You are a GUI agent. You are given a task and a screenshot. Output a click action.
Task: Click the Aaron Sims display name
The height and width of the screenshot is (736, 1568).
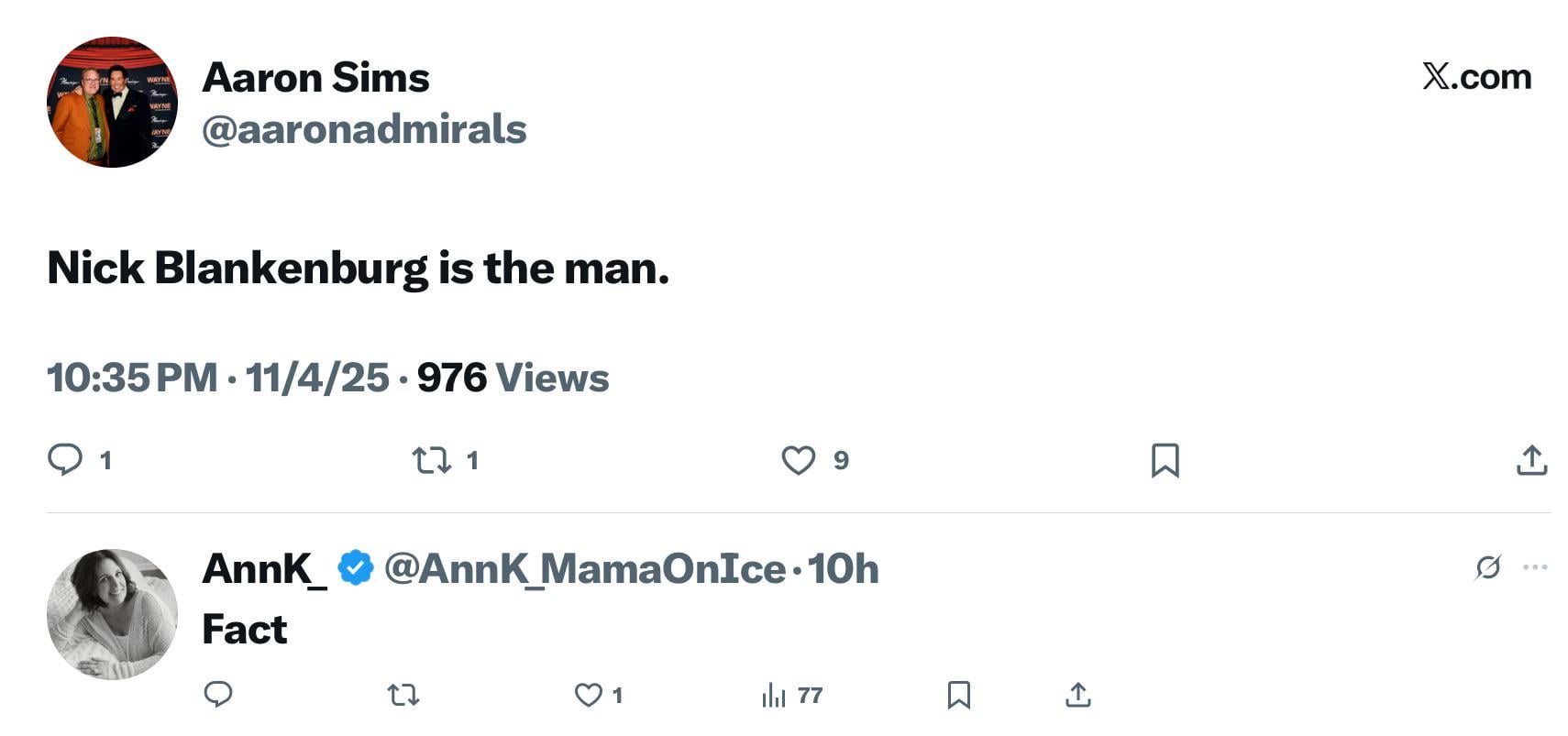click(x=315, y=77)
